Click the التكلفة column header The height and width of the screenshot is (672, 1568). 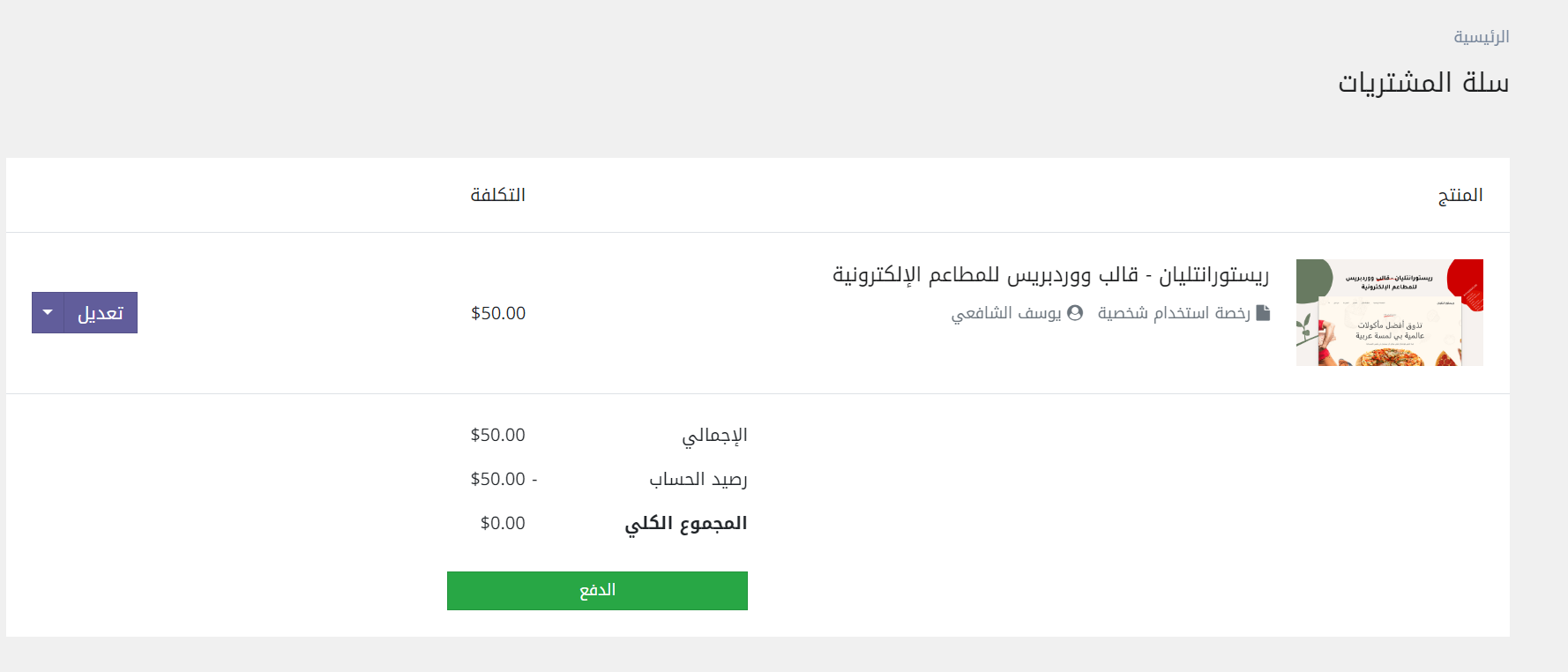497,195
